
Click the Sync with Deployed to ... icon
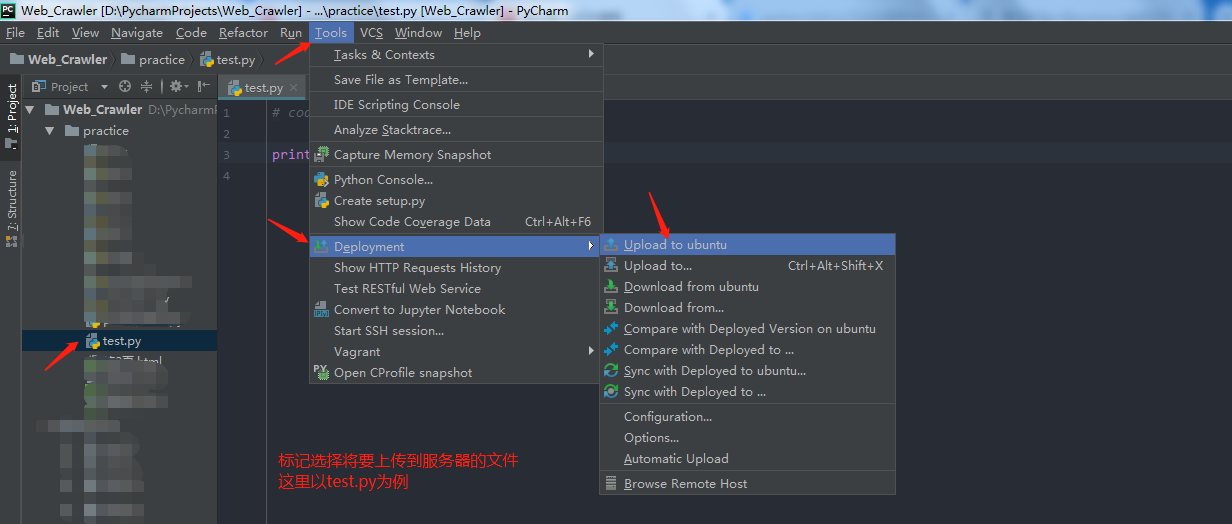611,392
